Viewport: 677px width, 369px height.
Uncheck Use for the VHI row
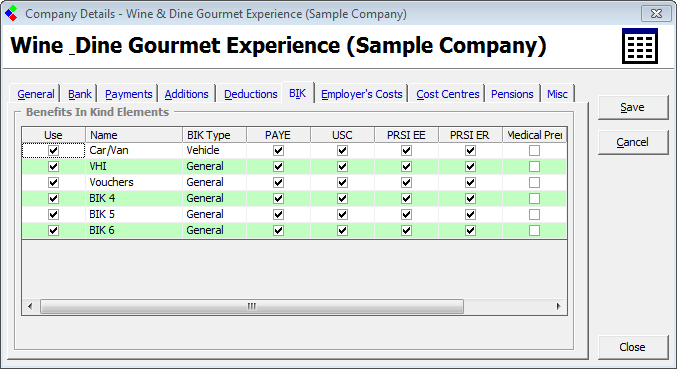click(x=54, y=167)
